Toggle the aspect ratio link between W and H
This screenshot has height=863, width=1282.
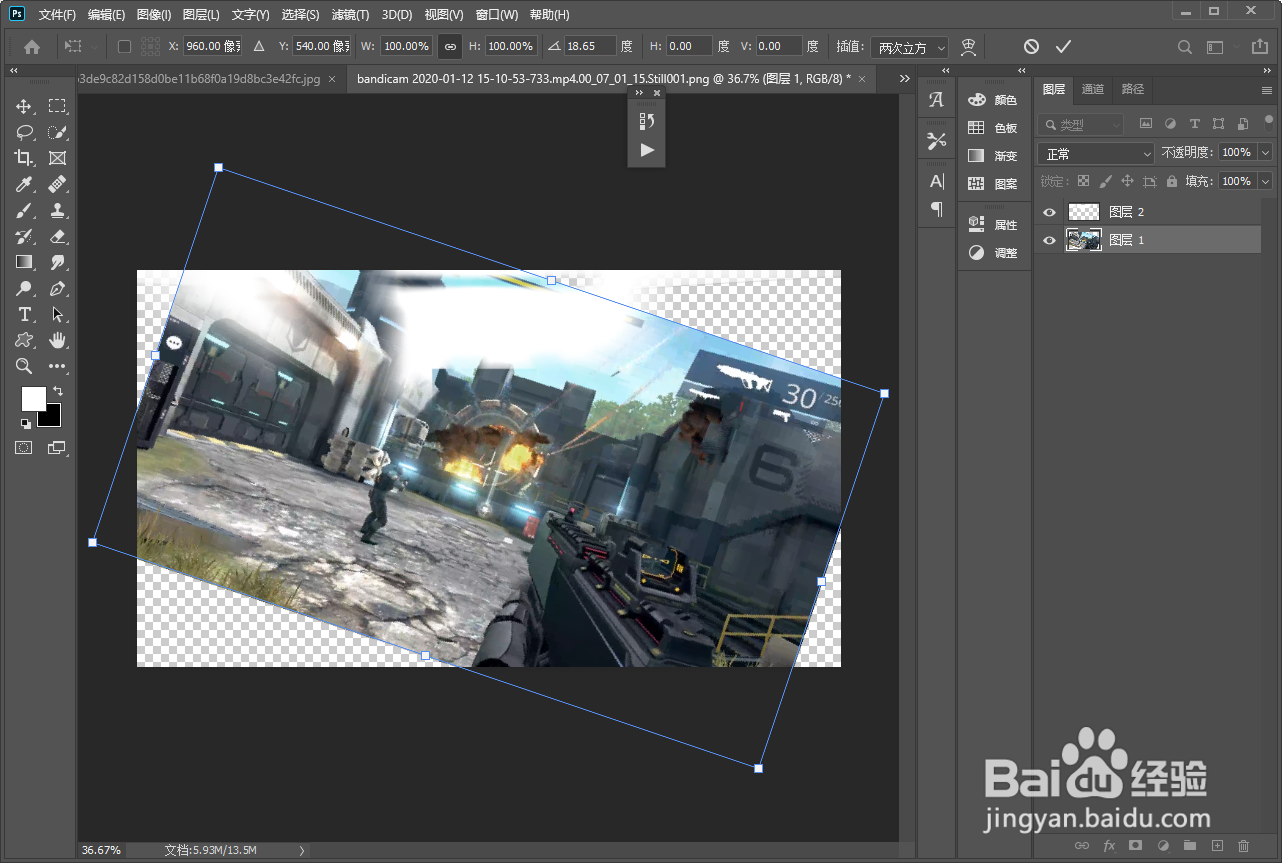coord(450,46)
